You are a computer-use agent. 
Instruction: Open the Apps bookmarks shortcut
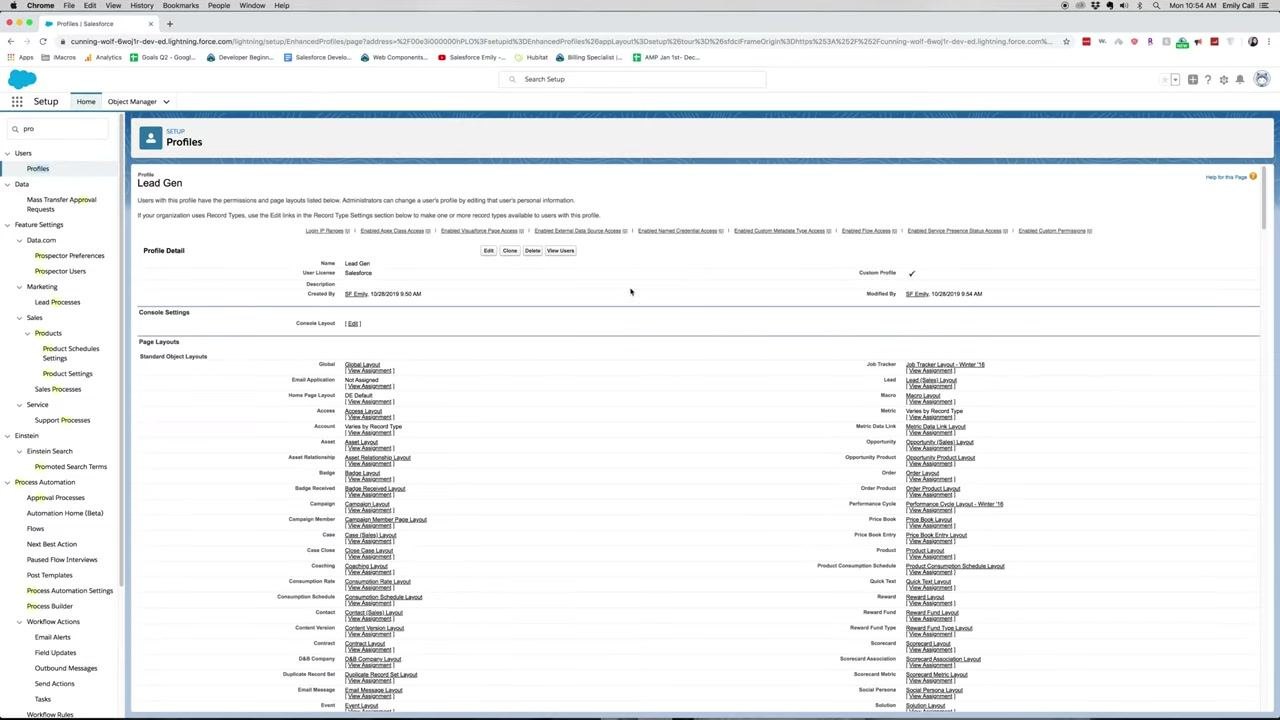pos(20,57)
